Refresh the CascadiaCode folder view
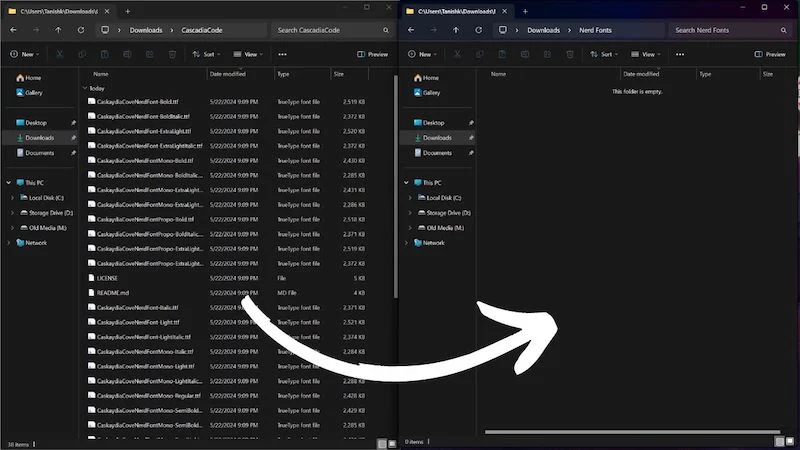 coord(81,30)
